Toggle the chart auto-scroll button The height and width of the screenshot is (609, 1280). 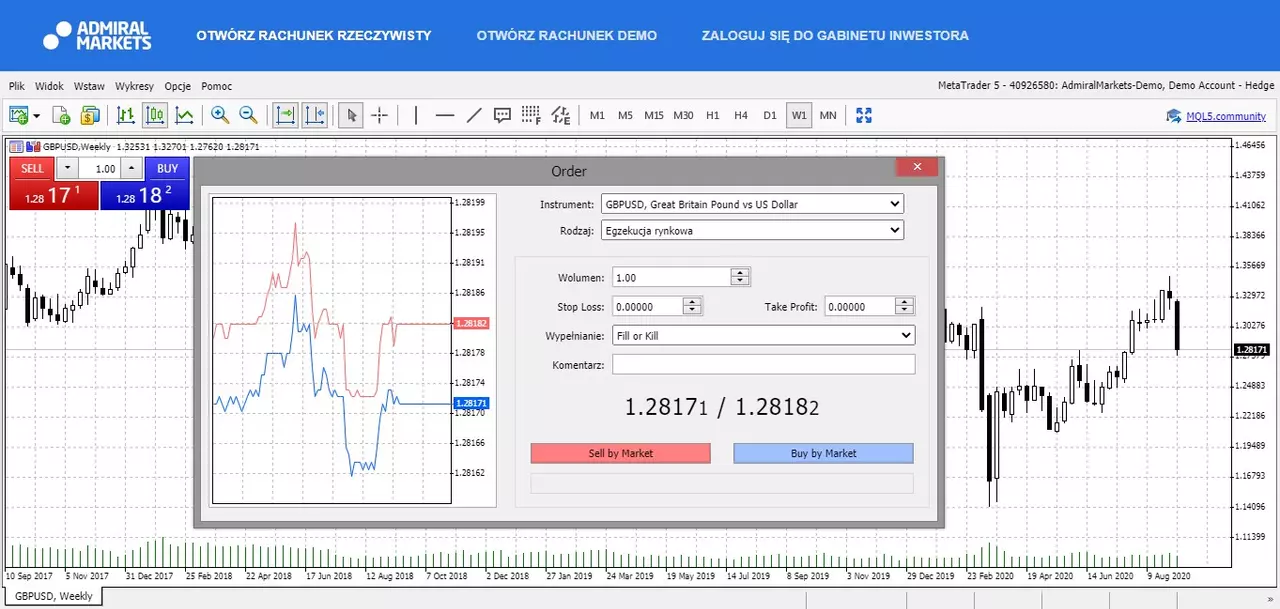tap(286, 115)
